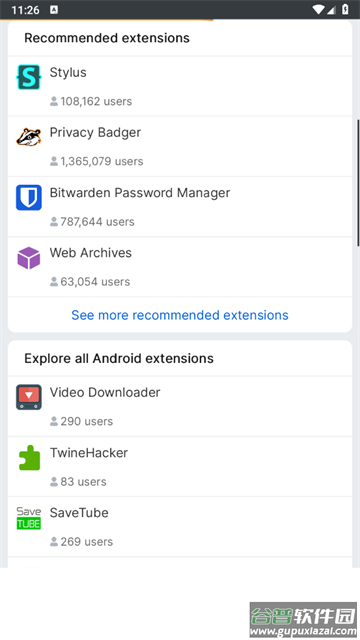The width and height of the screenshot is (360, 640).
Task: Open the Web Archives title
Action: pyautogui.click(x=91, y=253)
